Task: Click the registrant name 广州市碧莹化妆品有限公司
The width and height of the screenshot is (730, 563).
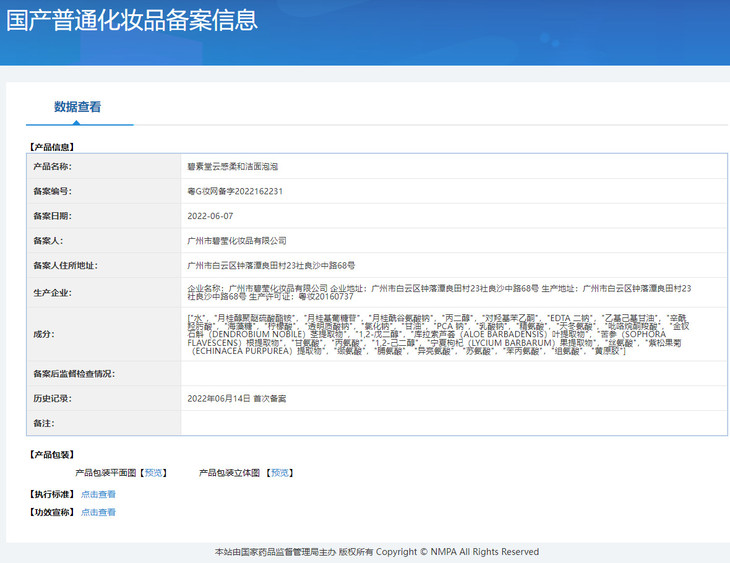Action: (237, 241)
